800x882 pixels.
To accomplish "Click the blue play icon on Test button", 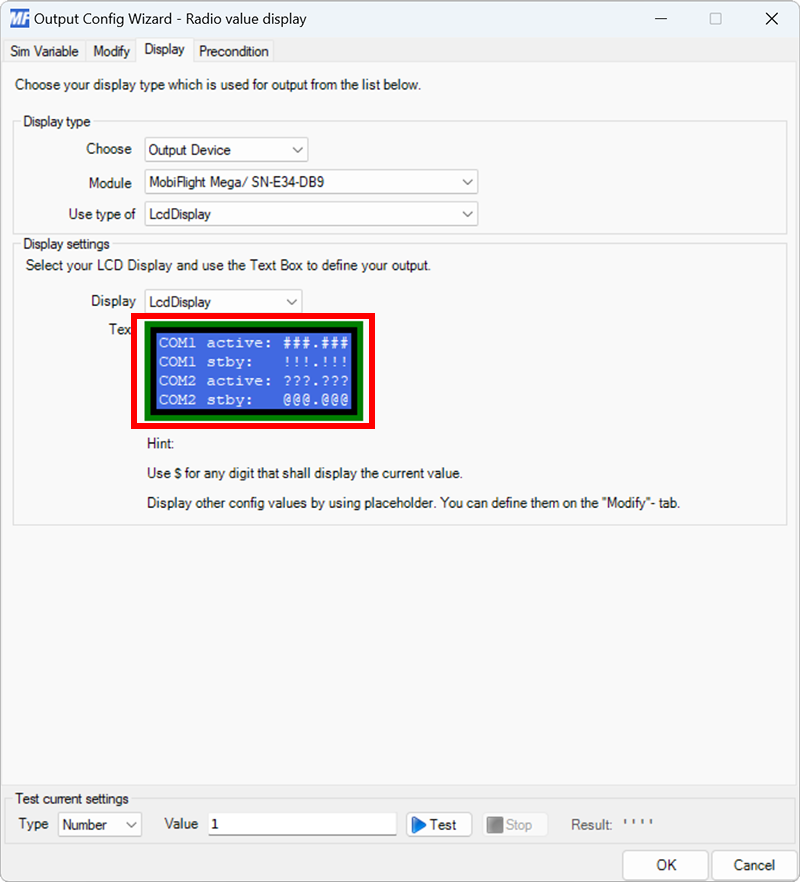I will [421, 824].
